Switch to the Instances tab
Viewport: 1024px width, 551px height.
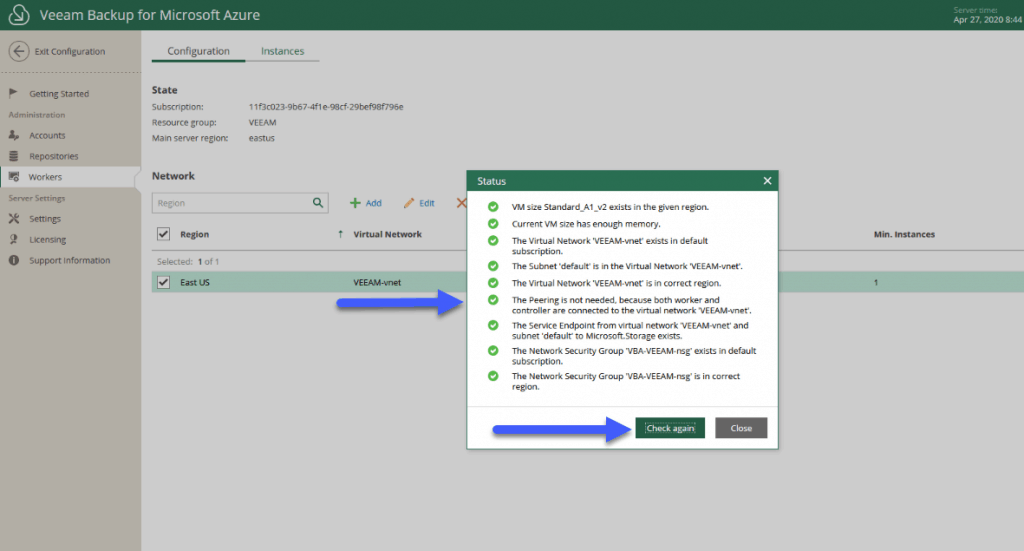pos(282,51)
